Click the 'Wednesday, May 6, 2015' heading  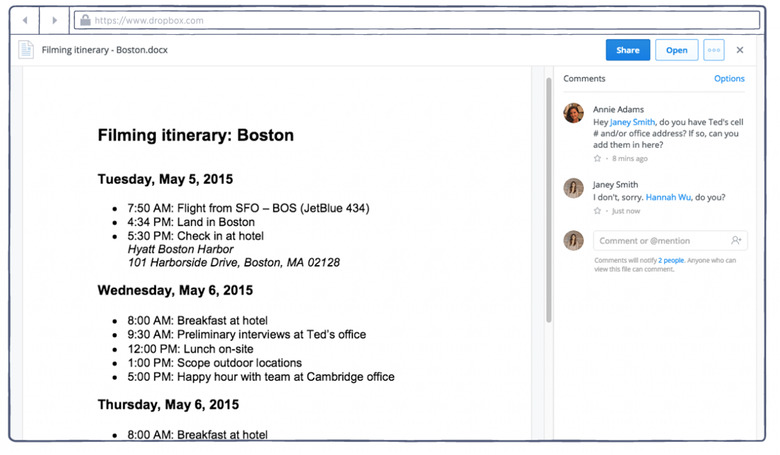pos(175,290)
